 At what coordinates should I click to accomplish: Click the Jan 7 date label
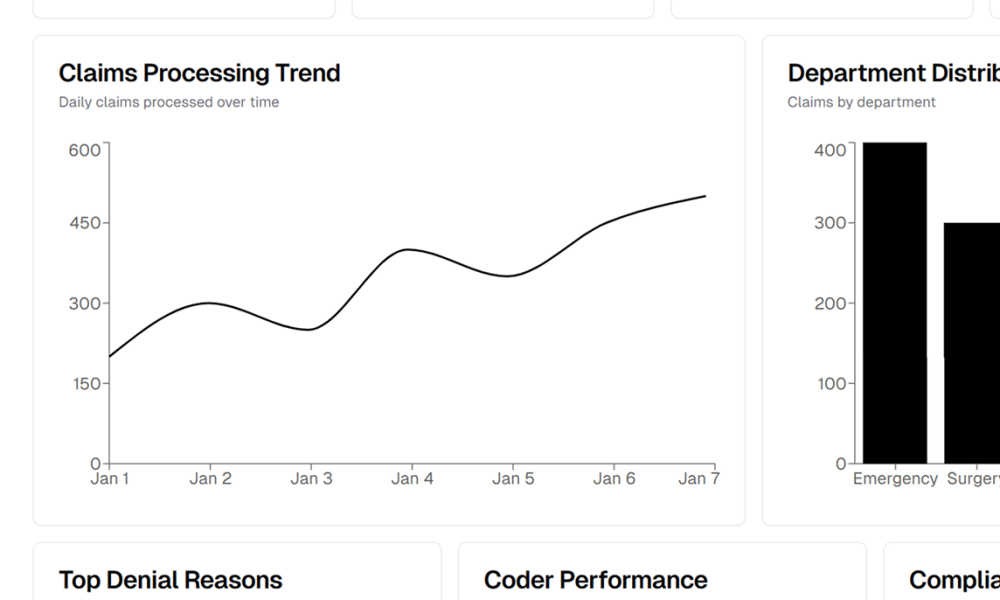[x=698, y=479]
